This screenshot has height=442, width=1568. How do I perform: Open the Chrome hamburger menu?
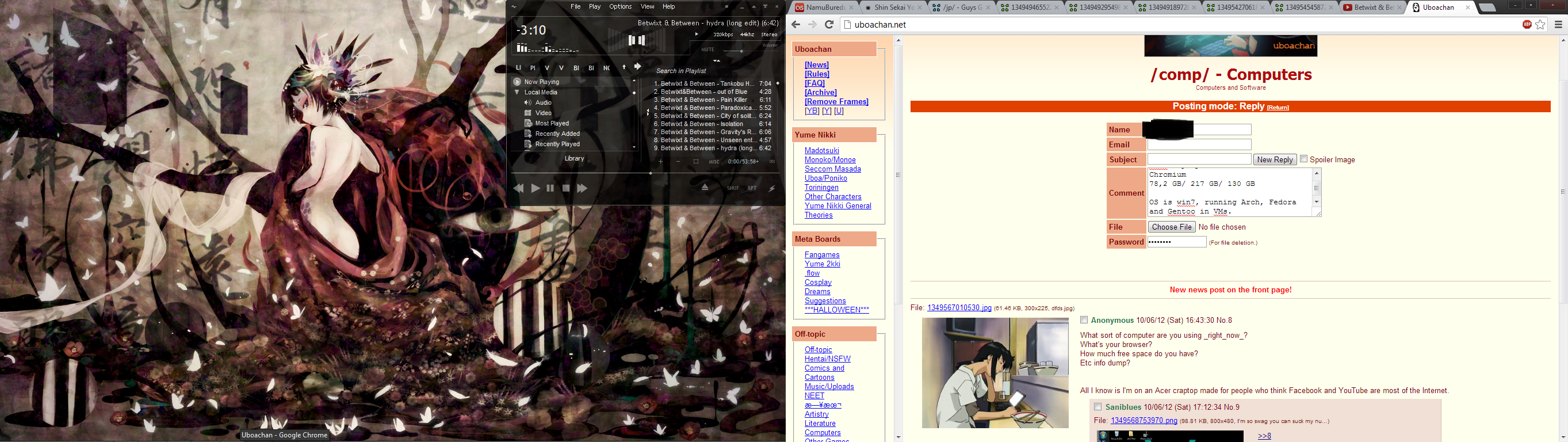point(1558,25)
